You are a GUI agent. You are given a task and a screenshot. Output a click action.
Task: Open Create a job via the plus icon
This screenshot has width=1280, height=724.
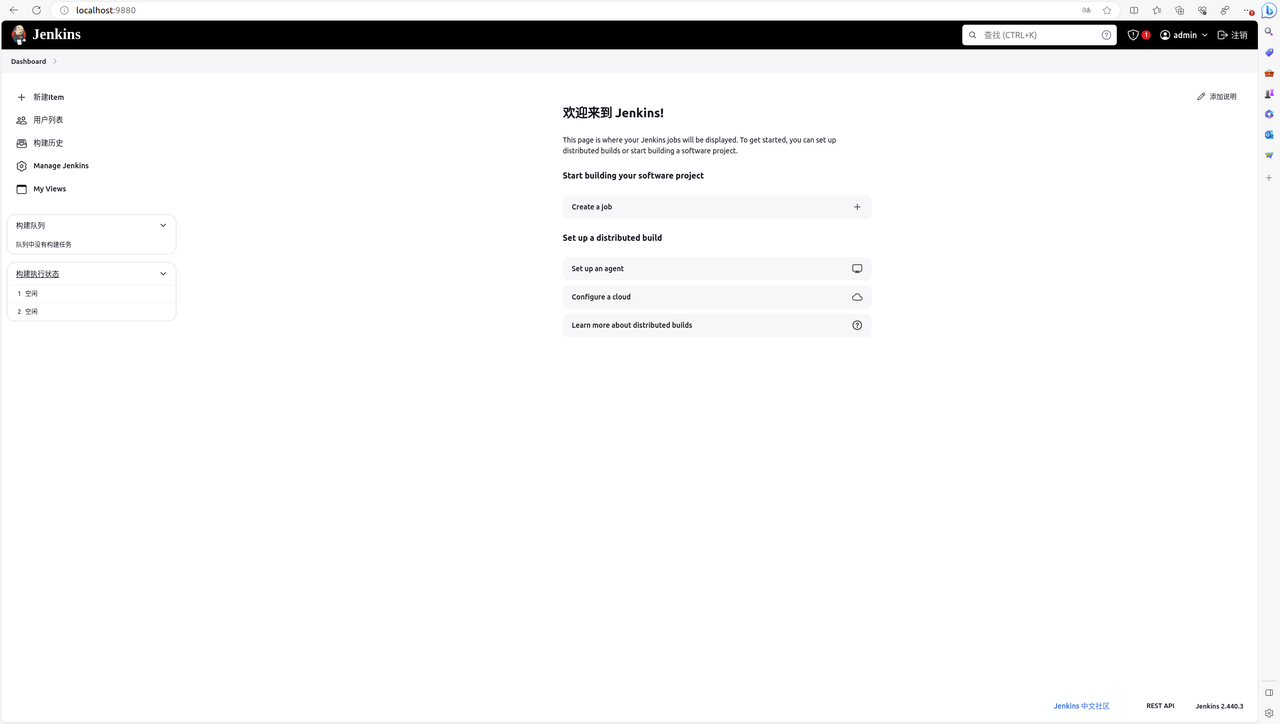[857, 206]
